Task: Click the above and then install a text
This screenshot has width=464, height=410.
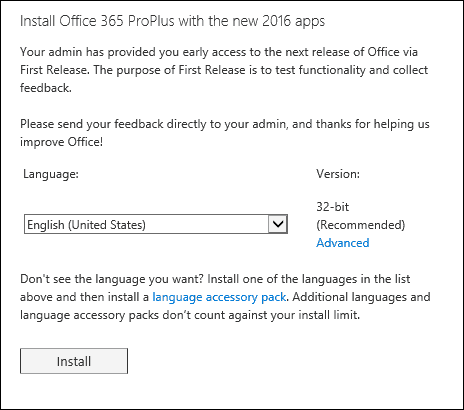Action: tap(84, 297)
